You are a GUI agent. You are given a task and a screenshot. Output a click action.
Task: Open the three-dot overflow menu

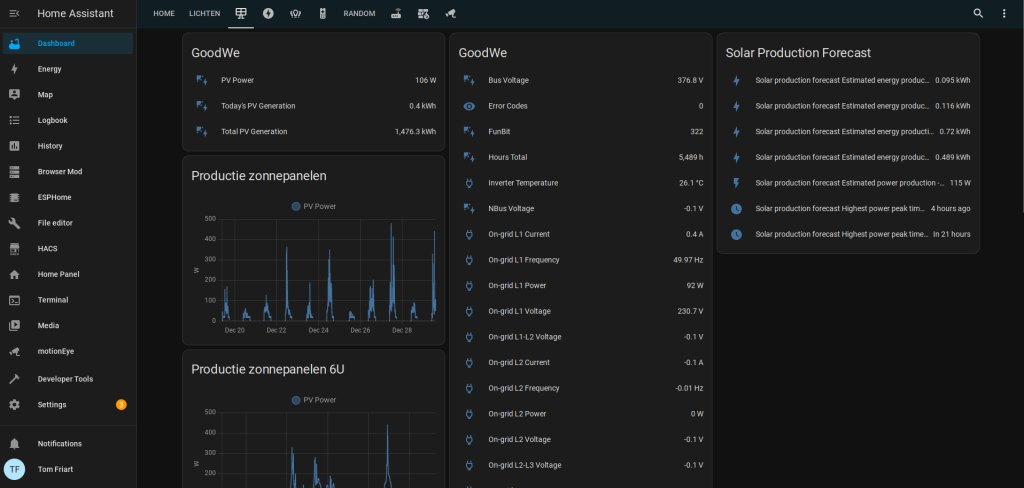coord(1004,14)
